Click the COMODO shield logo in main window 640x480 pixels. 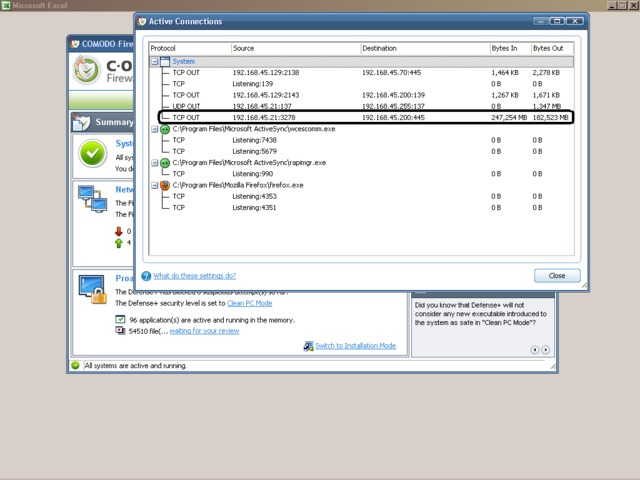click(x=87, y=69)
